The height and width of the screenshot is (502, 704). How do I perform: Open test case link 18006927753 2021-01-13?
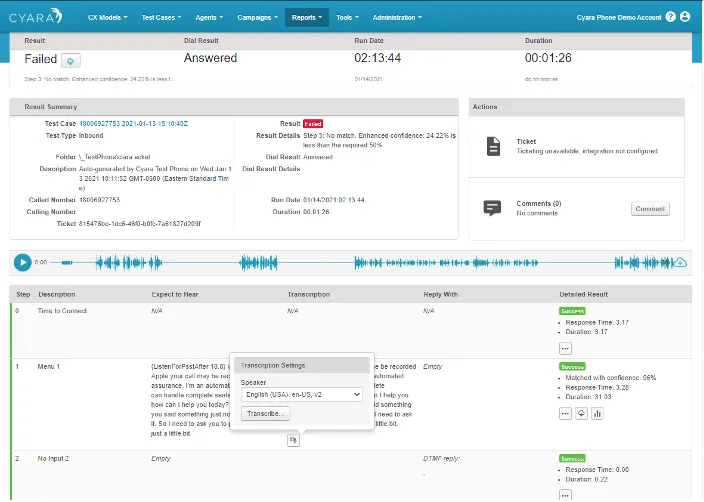tap(133, 123)
